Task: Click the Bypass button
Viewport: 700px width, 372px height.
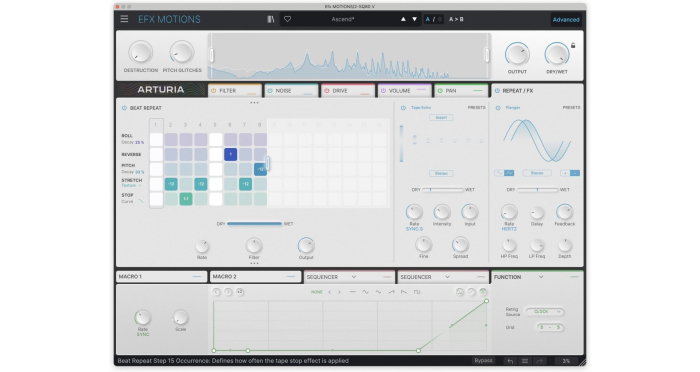Action: (x=483, y=360)
